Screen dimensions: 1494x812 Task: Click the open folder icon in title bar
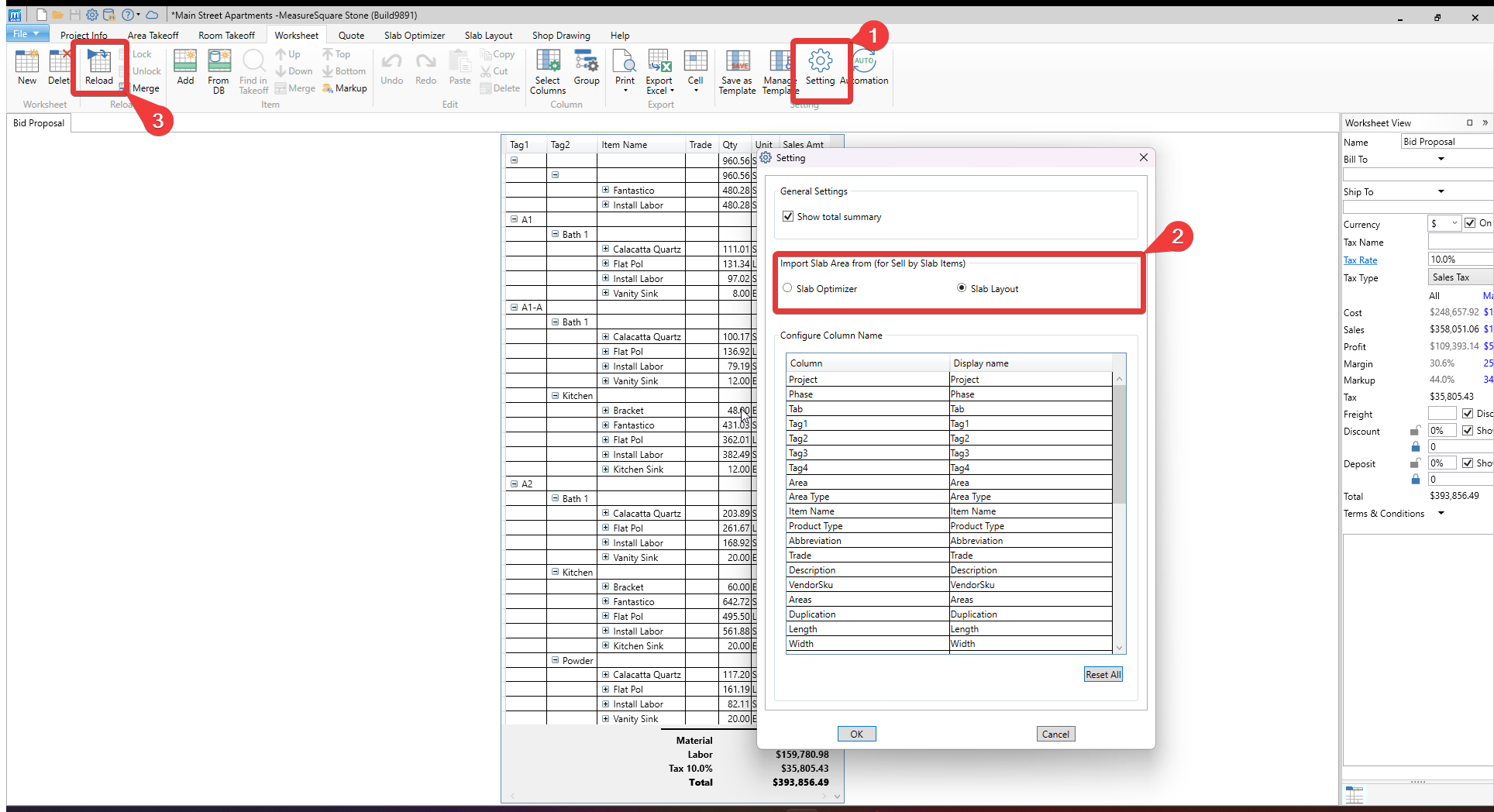[x=58, y=15]
